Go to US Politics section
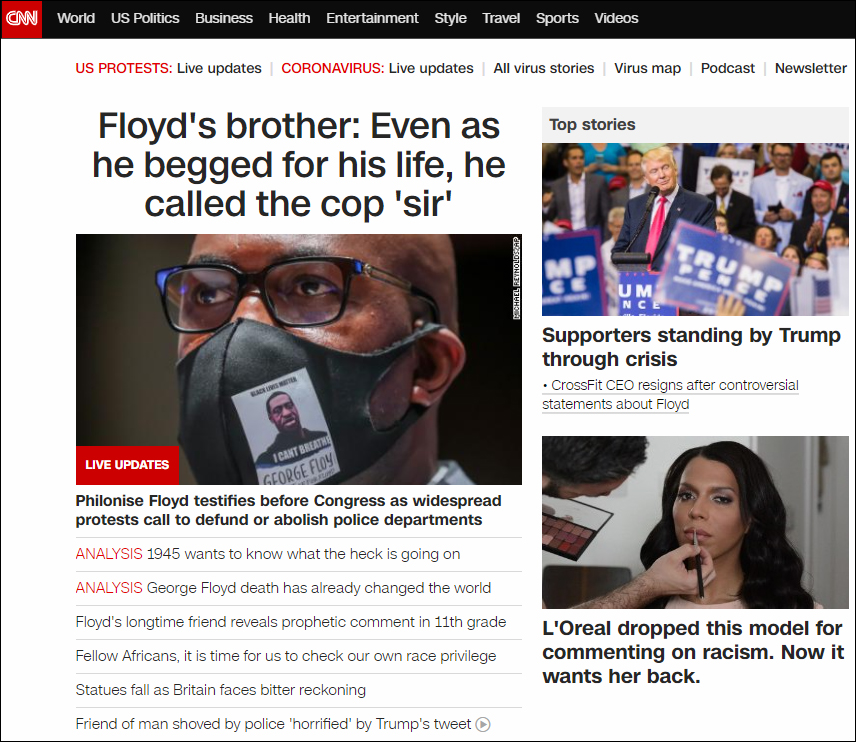Viewport: 856px width, 742px height. [x=145, y=18]
